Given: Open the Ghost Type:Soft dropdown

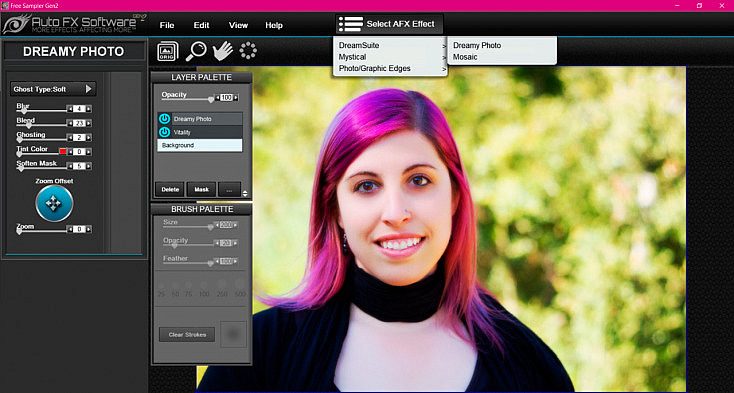Looking at the screenshot, I should [x=53, y=89].
